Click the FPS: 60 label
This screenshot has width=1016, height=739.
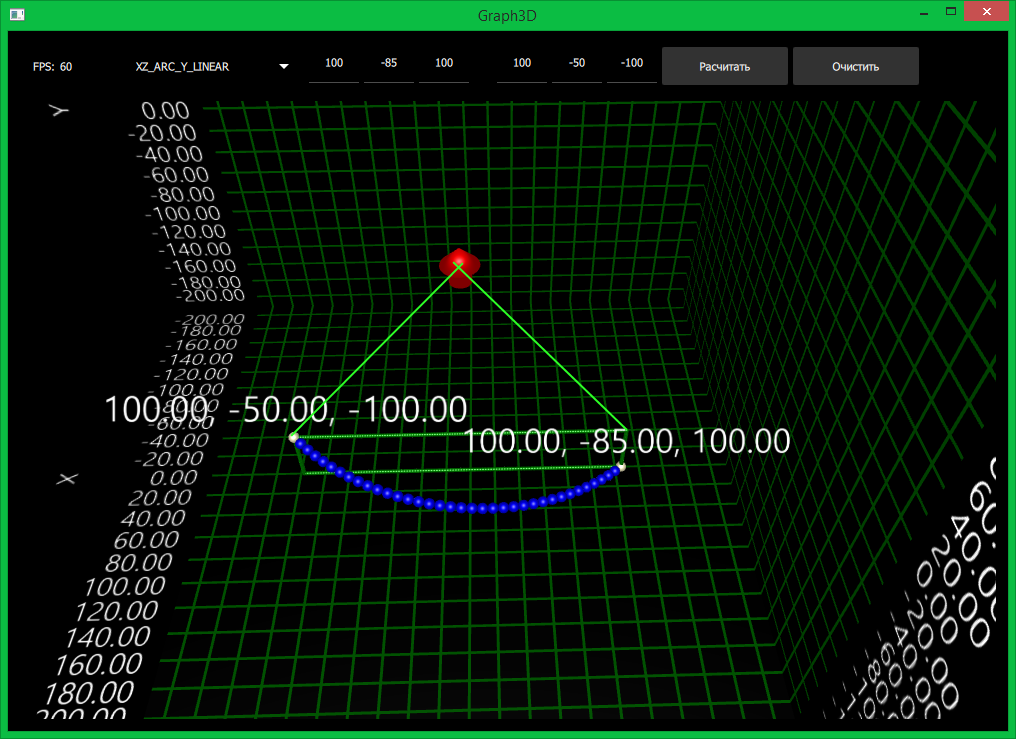(x=52, y=67)
